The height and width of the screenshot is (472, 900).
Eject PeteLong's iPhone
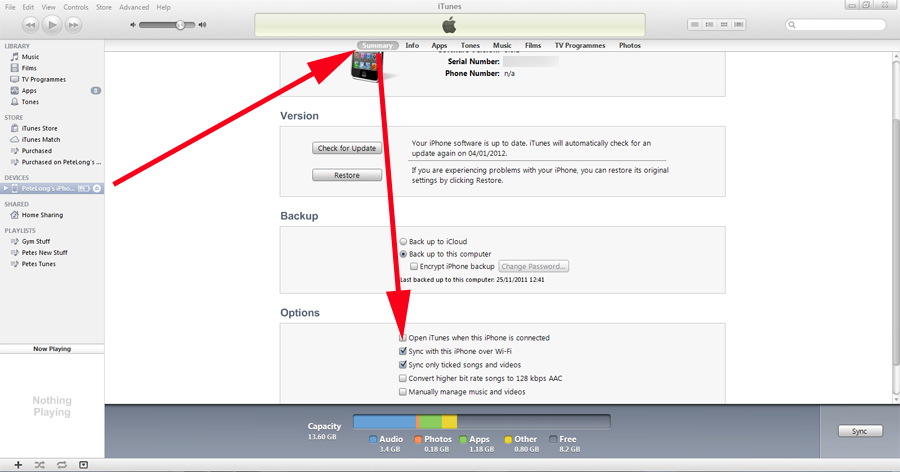click(97, 188)
